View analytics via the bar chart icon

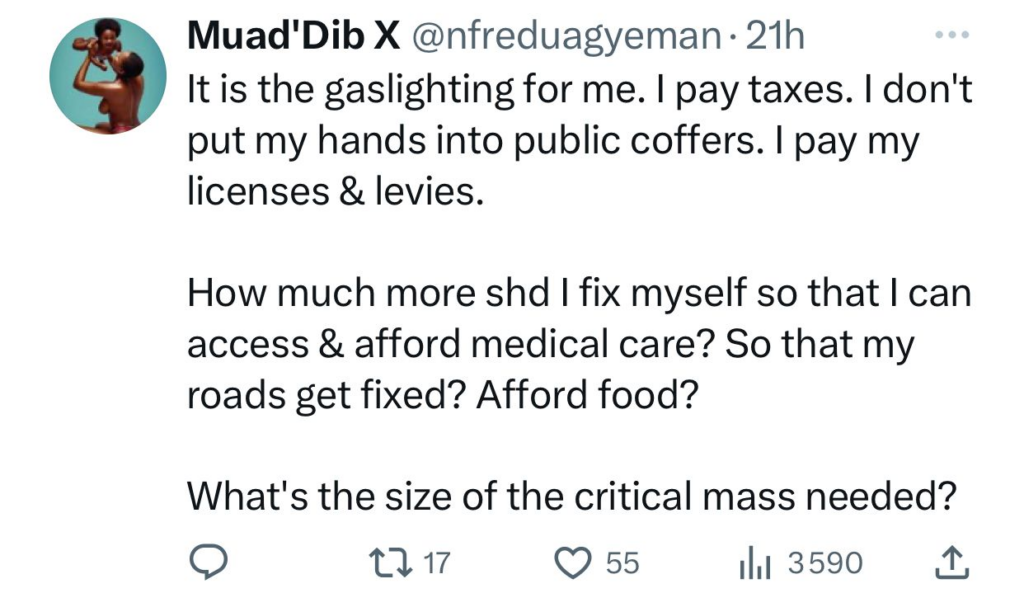pyautogui.click(x=752, y=563)
